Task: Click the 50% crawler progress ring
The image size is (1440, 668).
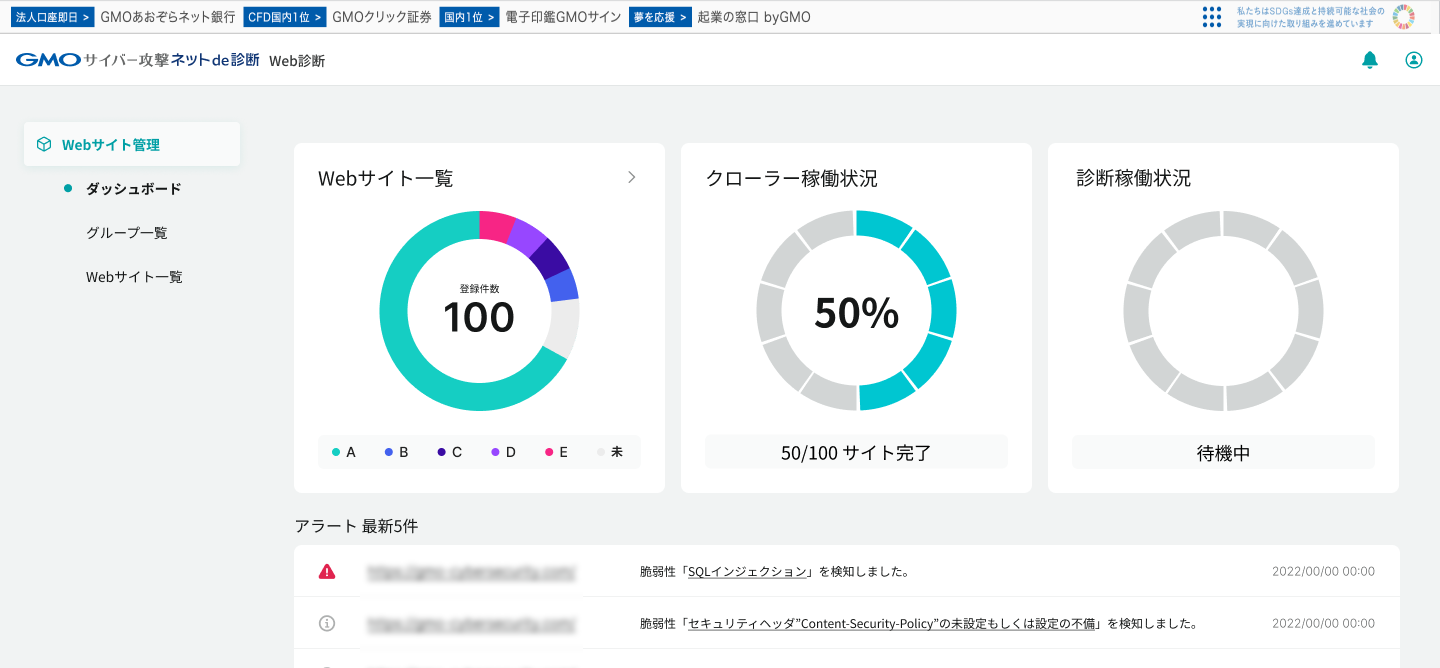Action: tap(855, 310)
